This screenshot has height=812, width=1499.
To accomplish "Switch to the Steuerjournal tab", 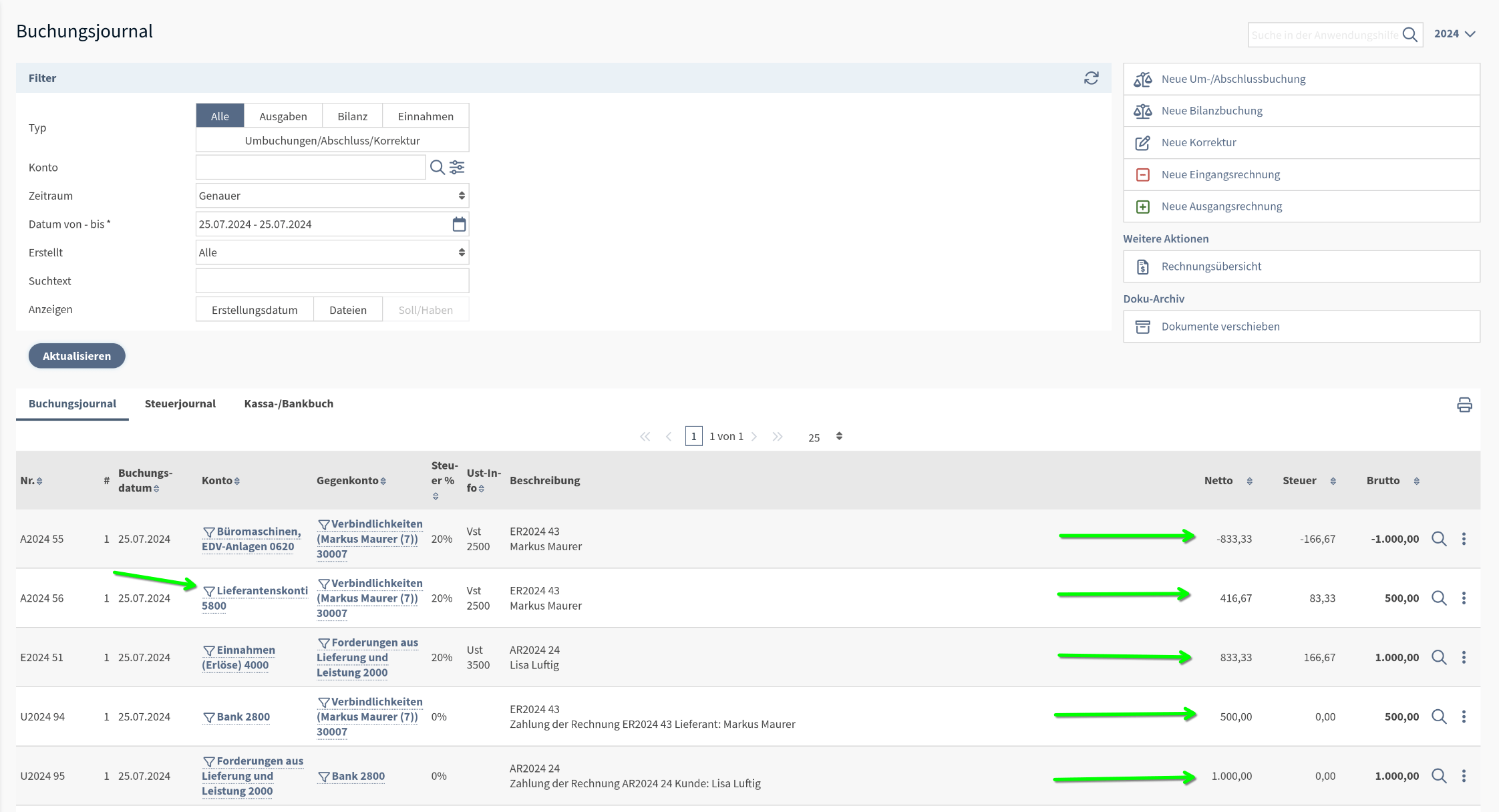I will 180,403.
